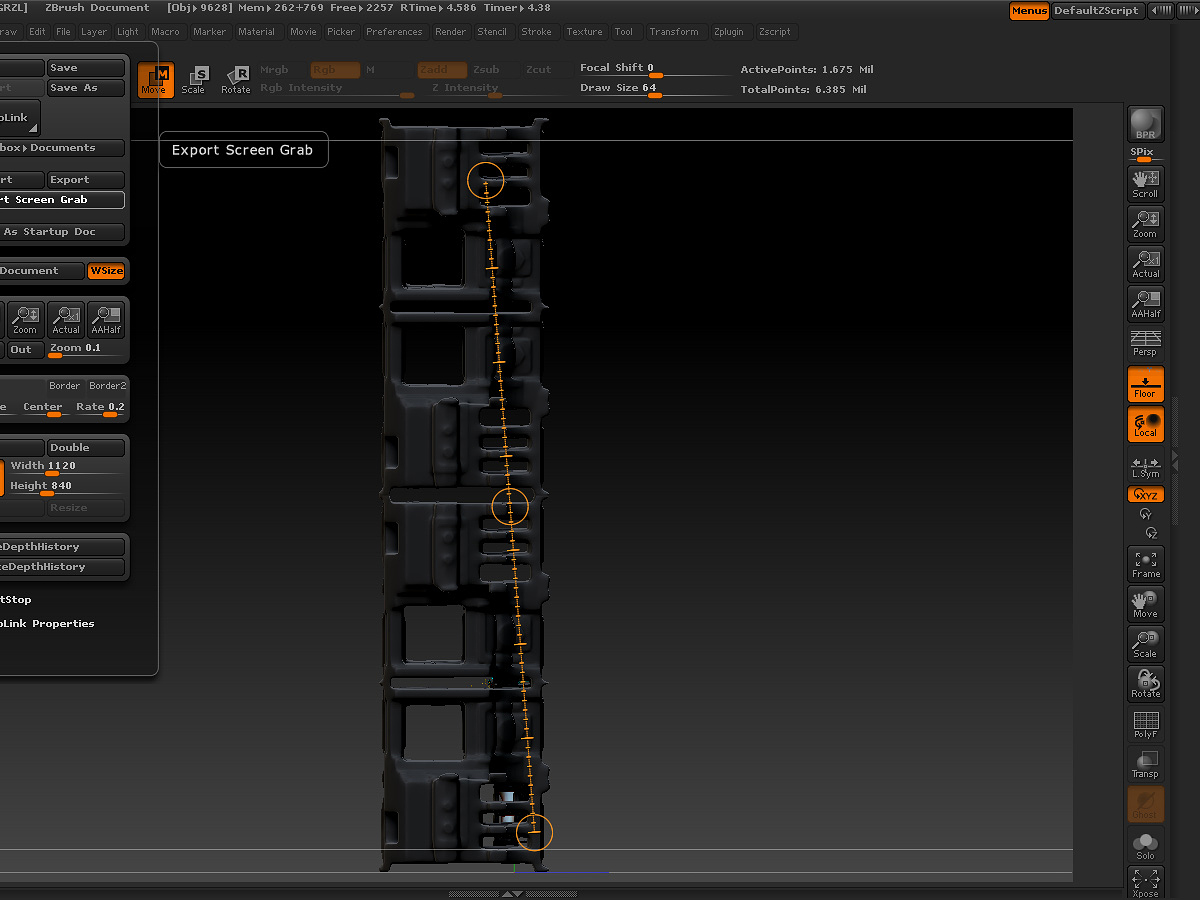Expand the bottom tray divider arrows
Screen dimensions: 1200x900
511,894
